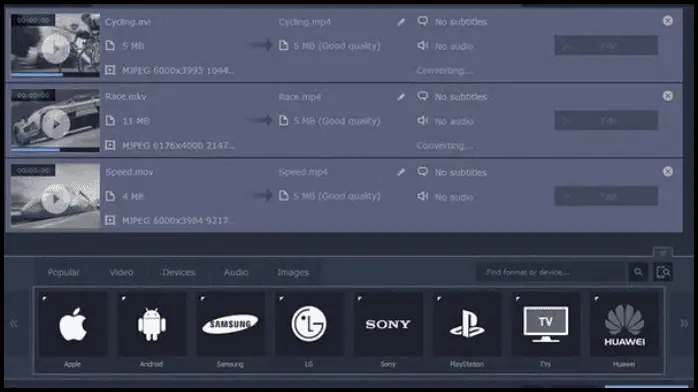Open subtitles options for Cycling.avi

tap(452, 21)
